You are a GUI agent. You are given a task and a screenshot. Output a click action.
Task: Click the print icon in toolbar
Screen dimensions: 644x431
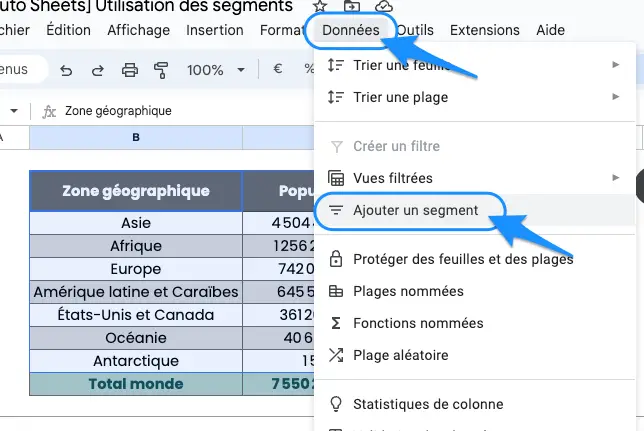pyautogui.click(x=130, y=70)
